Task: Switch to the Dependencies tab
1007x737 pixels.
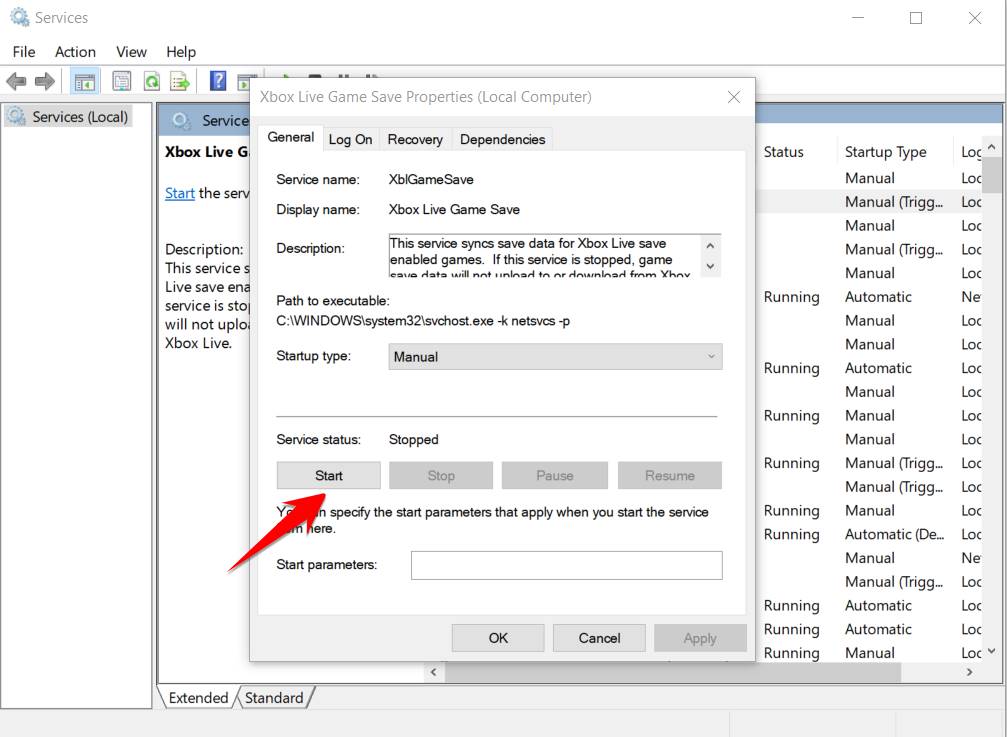Action: pyautogui.click(x=502, y=139)
